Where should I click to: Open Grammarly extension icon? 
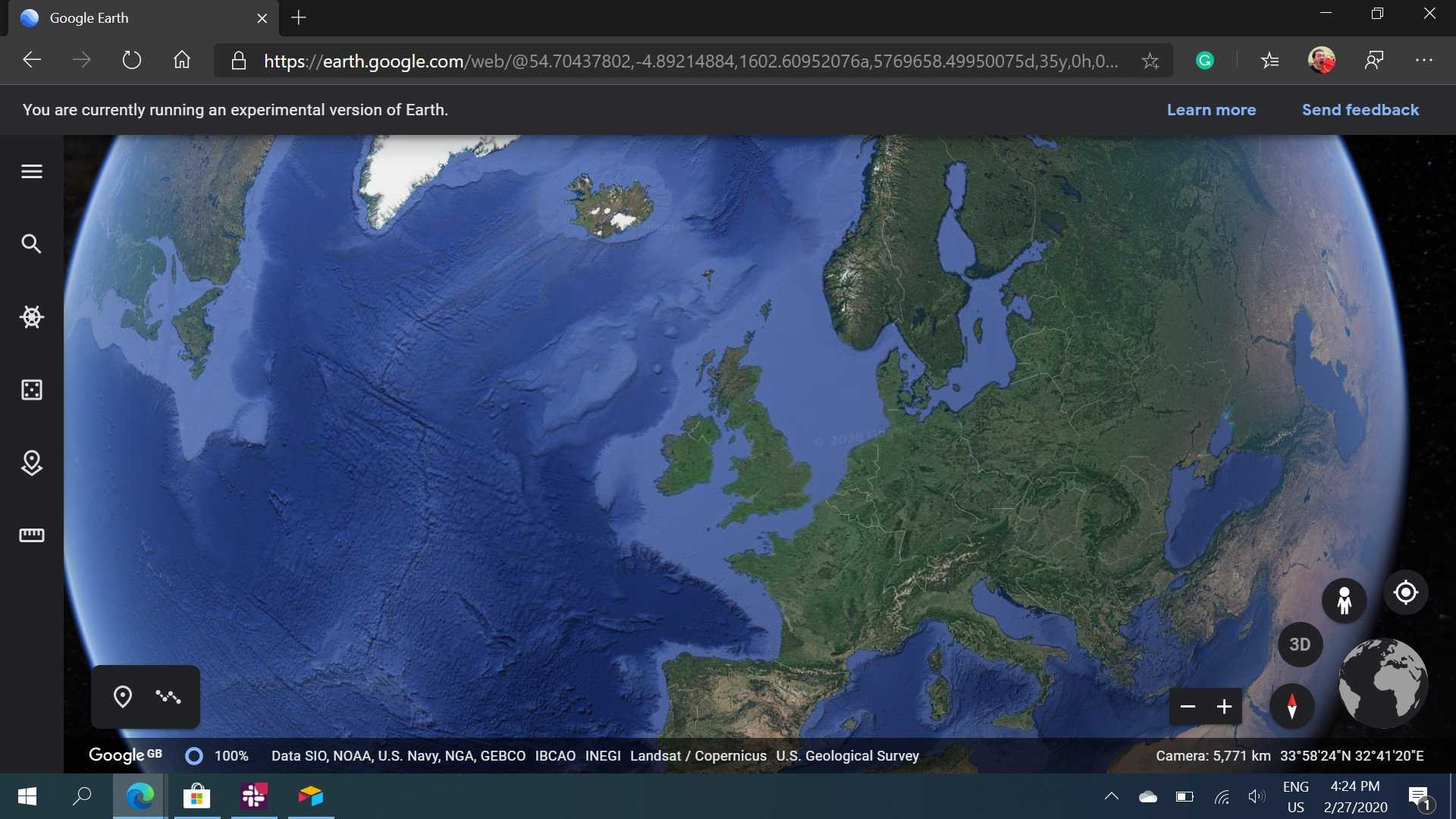coord(1205,61)
